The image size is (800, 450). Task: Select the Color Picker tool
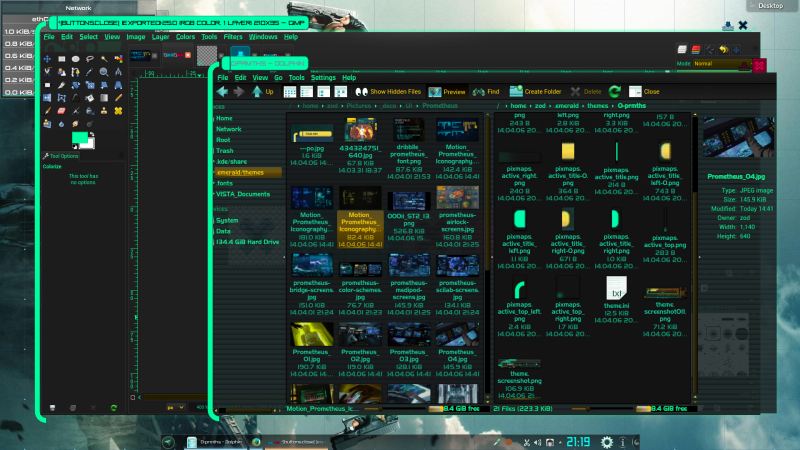(90, 72)
